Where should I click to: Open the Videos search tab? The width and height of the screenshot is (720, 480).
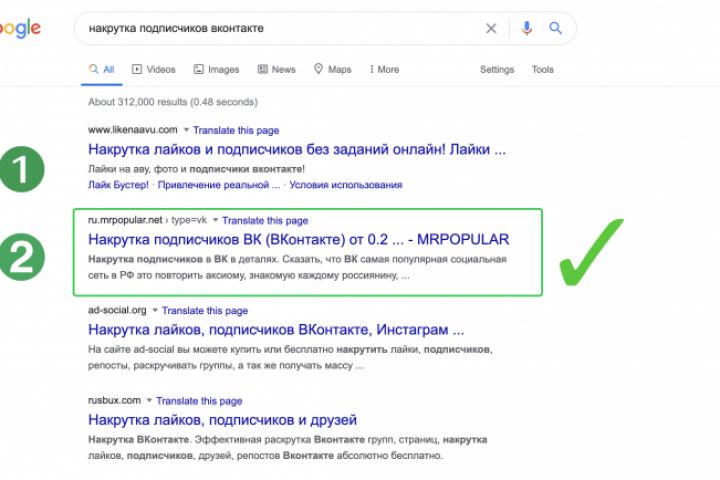154,70
